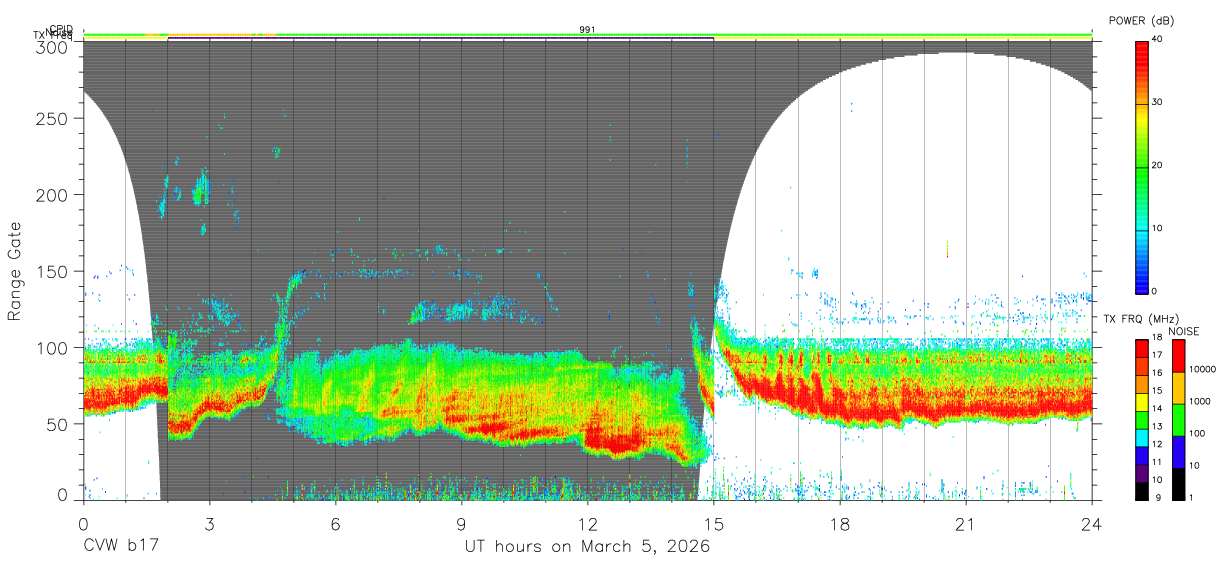The height and width of the screenshot is (567, 1228).
Task: Click the 'NOISE' legend title above the noise bar
Action: point(1186,331)
